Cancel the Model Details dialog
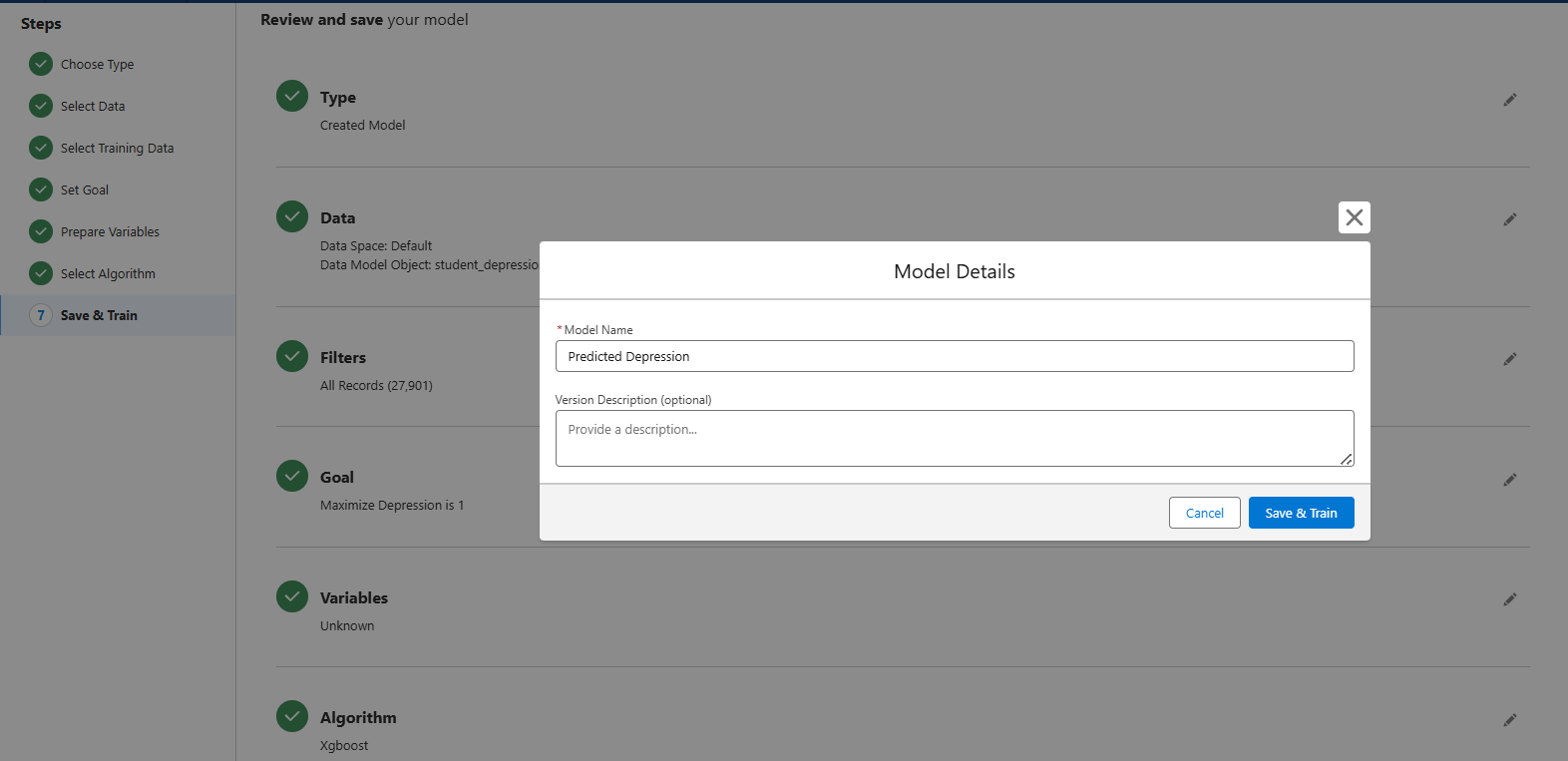 click(1204, 513)
